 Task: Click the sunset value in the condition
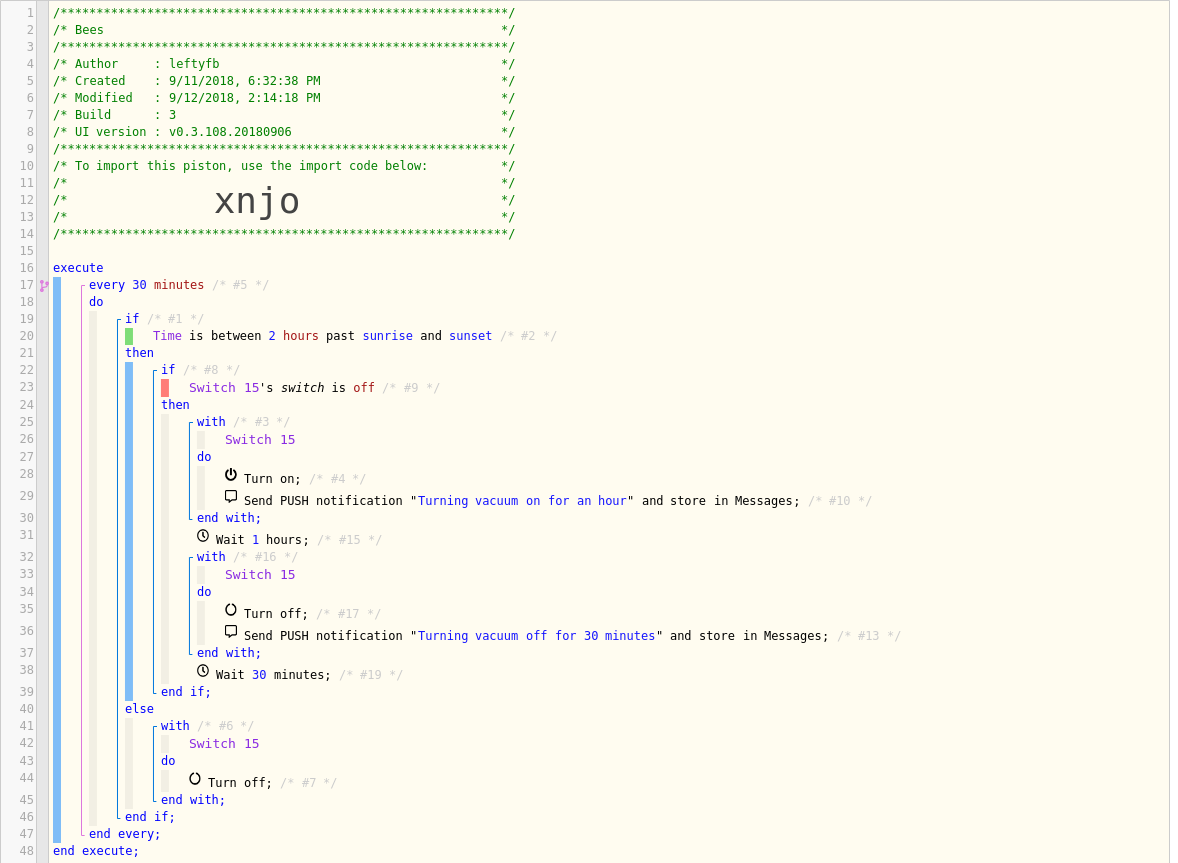(470, 336)
